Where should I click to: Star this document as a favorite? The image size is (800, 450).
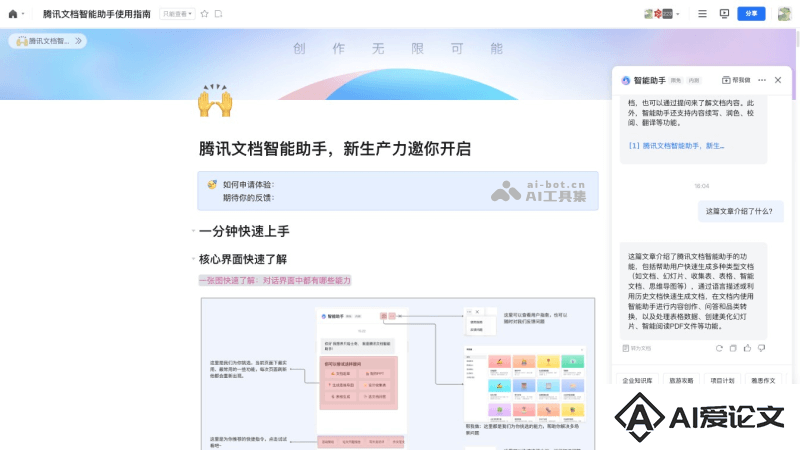coord(205,14)
